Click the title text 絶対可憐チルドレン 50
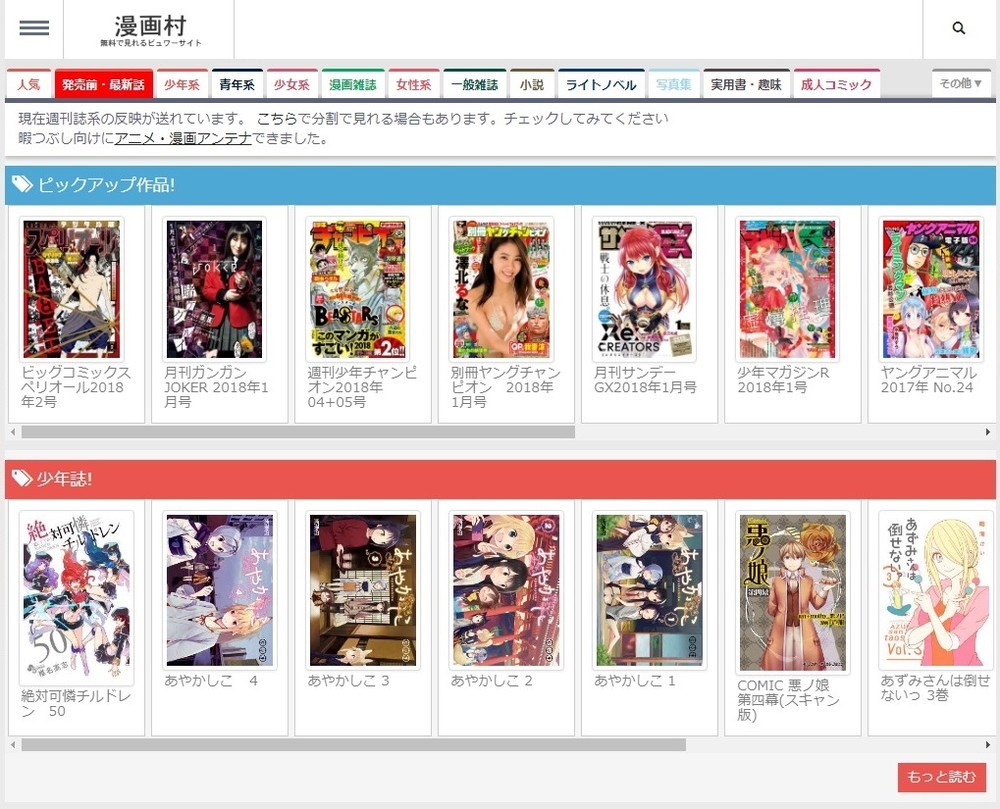 click(x=76, y=703)
